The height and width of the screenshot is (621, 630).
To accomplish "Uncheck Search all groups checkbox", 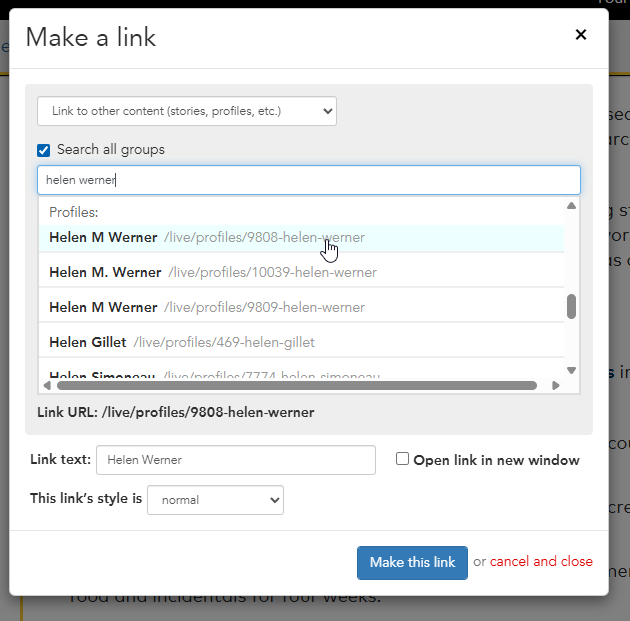I will point(44,150).
